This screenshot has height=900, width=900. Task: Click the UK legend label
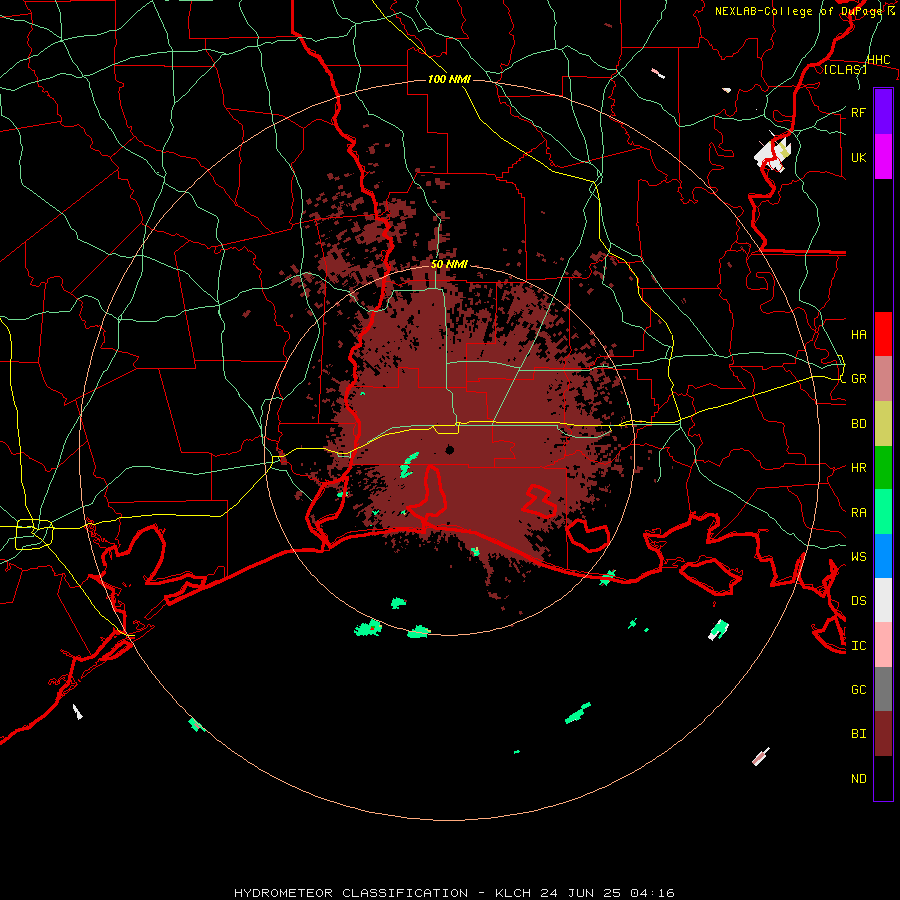(858, 157)
